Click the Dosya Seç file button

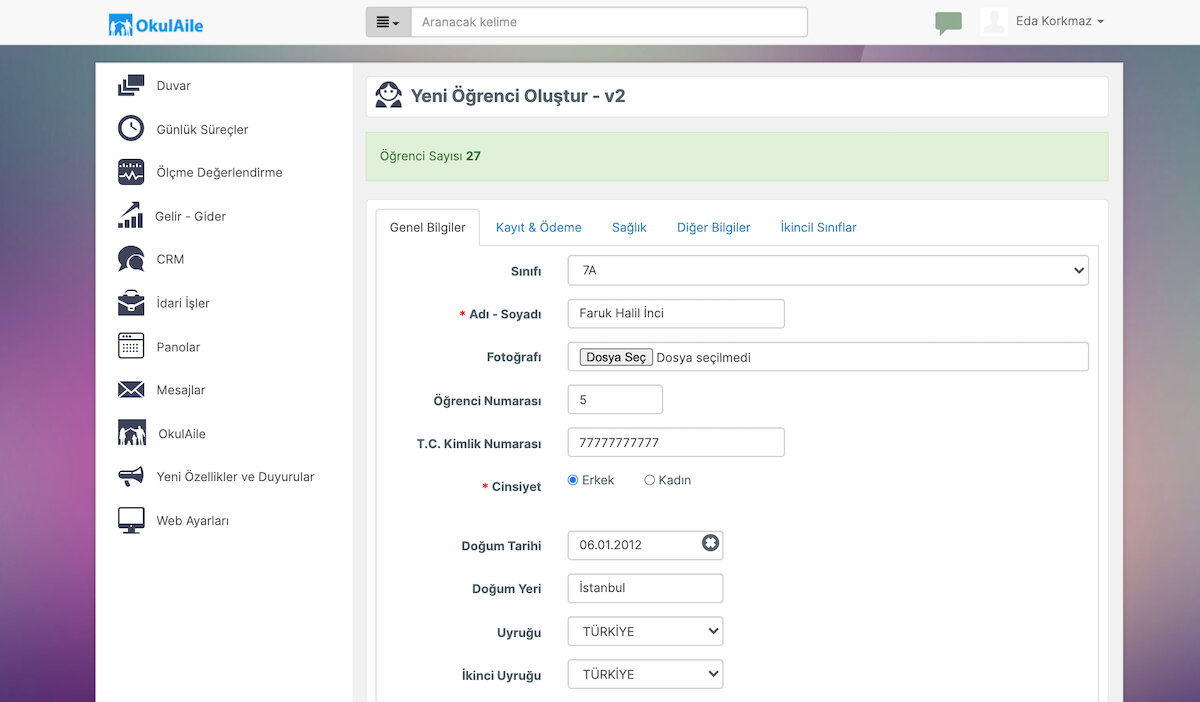[x=616, y=357]
